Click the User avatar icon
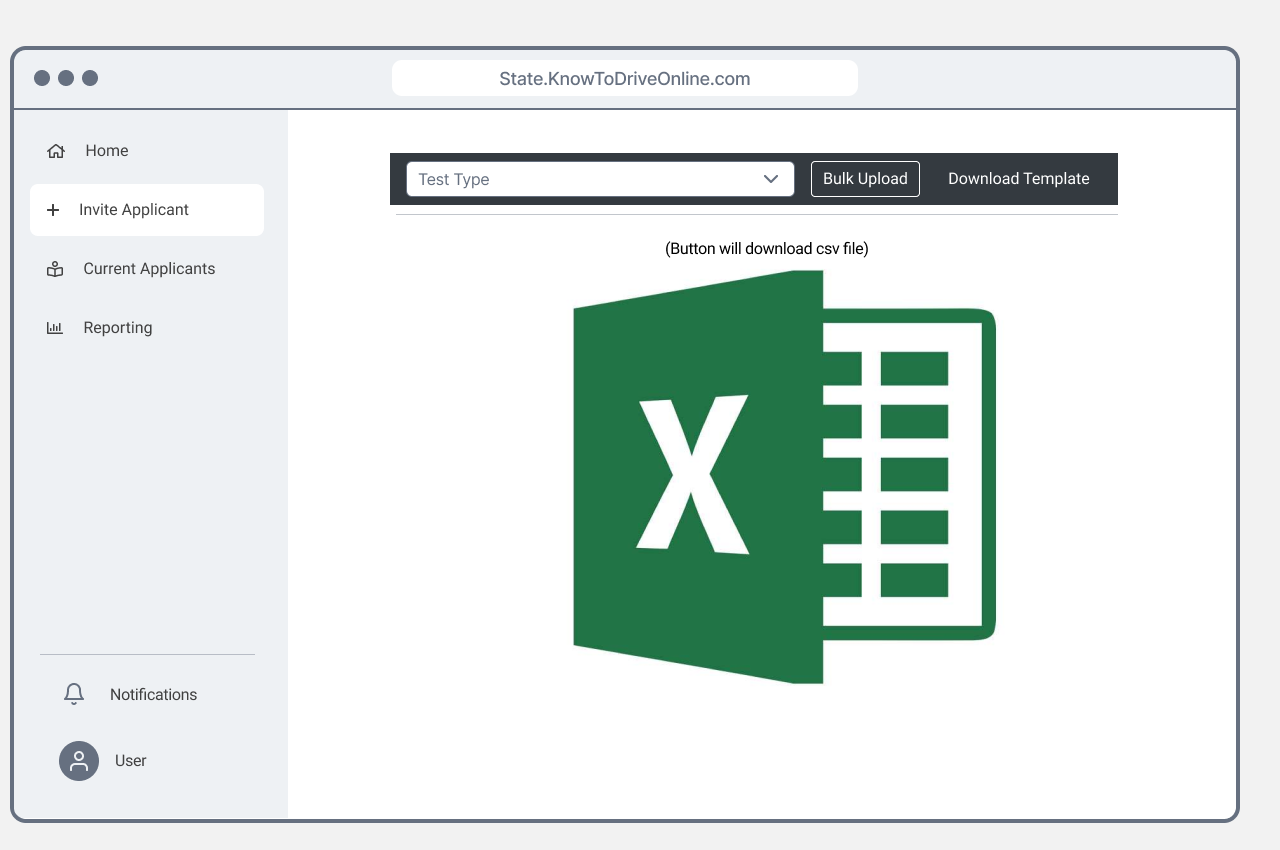 [79, 761]
